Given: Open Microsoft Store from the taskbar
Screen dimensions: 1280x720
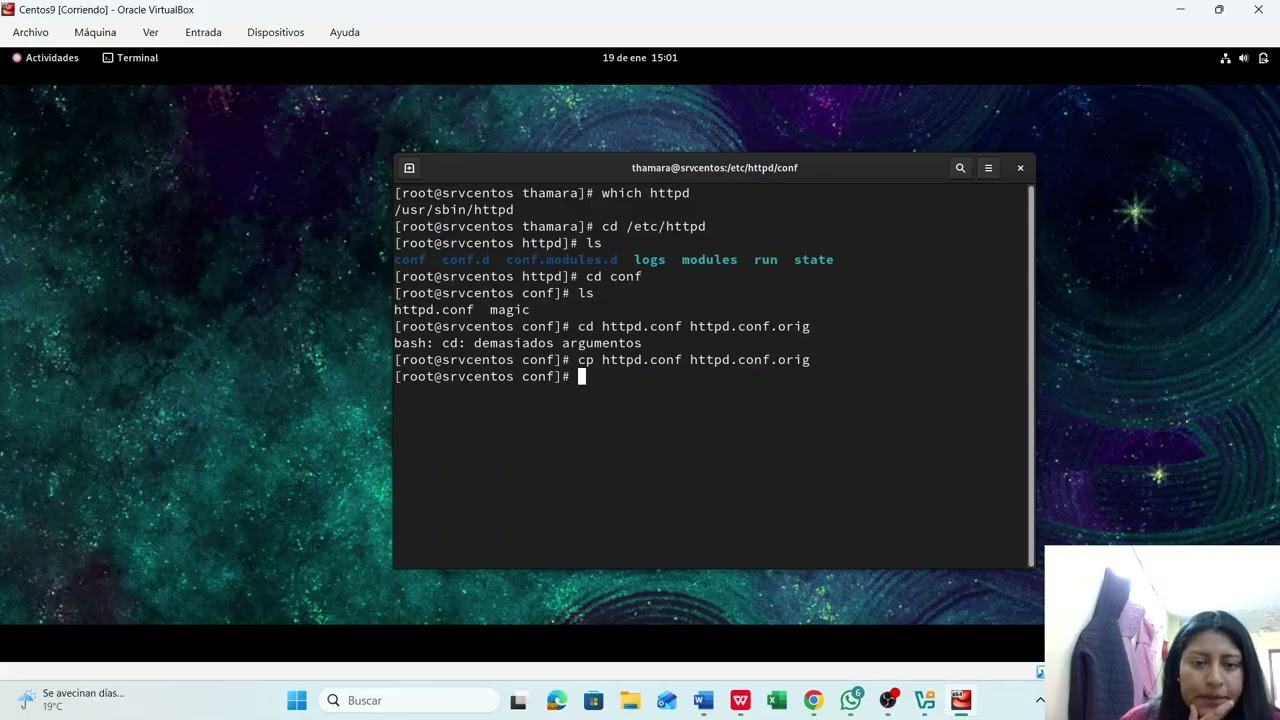Looking at the screenshot, I should point(593,701).
